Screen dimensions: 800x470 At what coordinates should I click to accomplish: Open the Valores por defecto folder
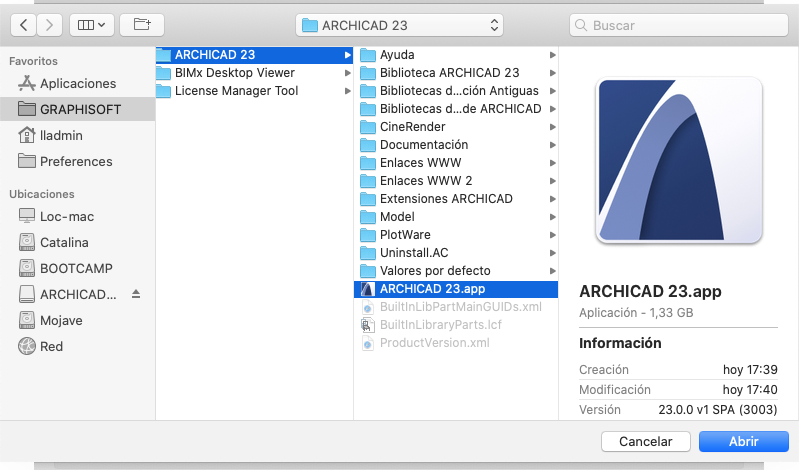click(x=456, y=270)
